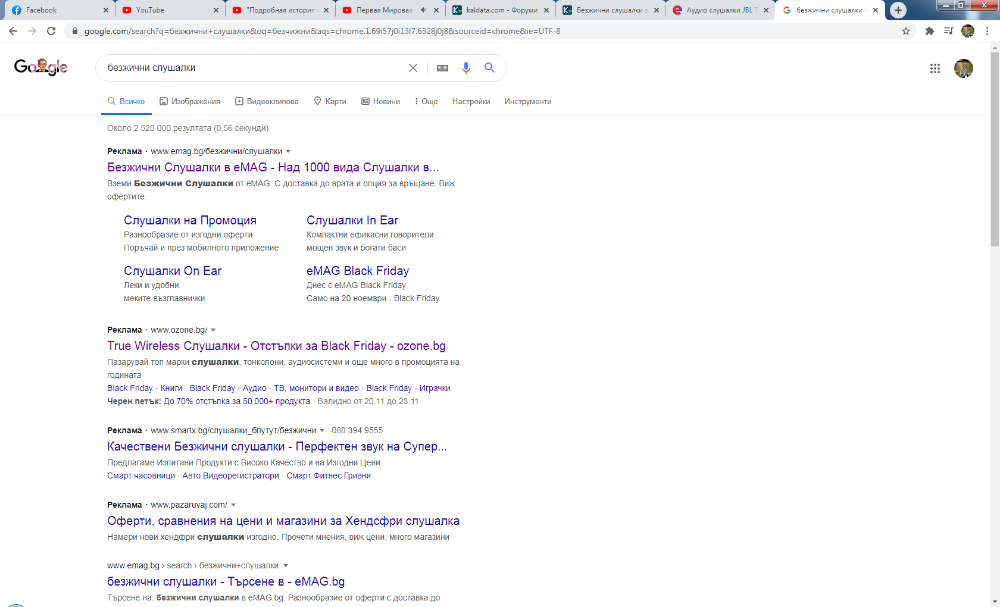Select the Всичко results tab
The image size is (1000, 607).
(x=126, y=101)
